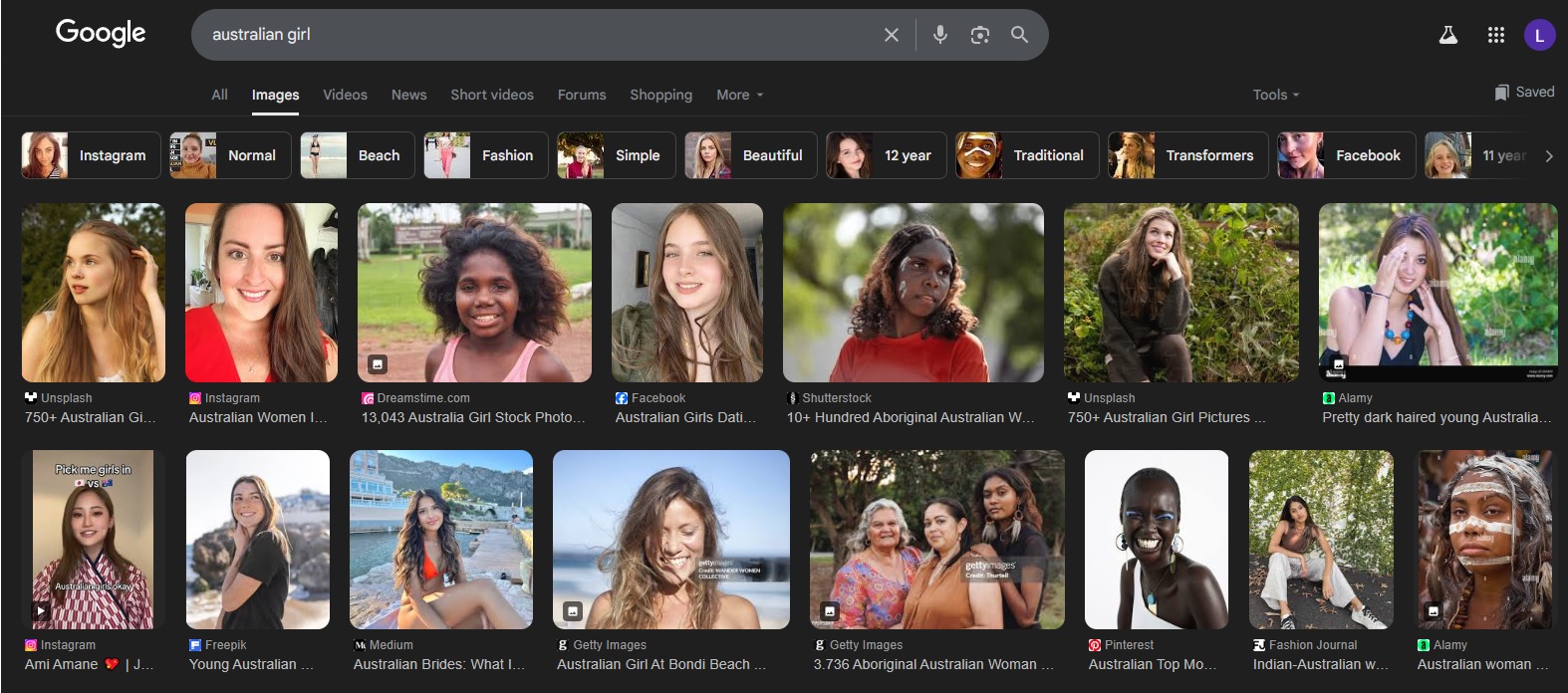Open '750+ Australian Girl Pictures' link
Screen dimensions: 1568x693
[1167, 417]
